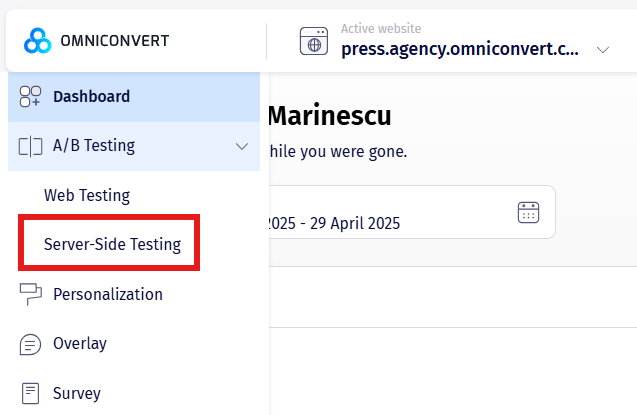637x415 pixels.
Task: Click the A/B Testing split icon
Action: pyautogui.click(x=31, y=146)
